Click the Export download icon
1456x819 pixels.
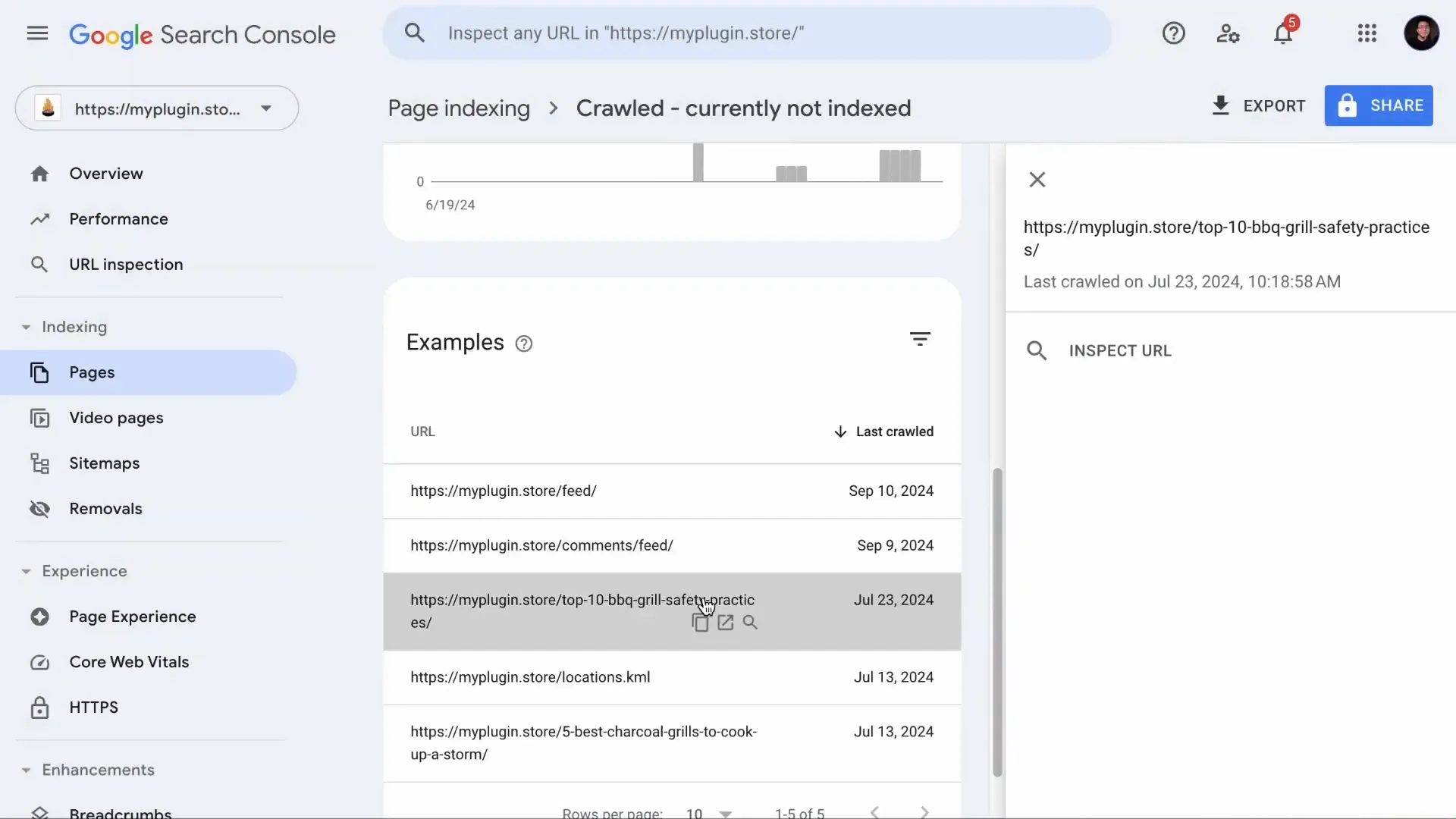1220,105
